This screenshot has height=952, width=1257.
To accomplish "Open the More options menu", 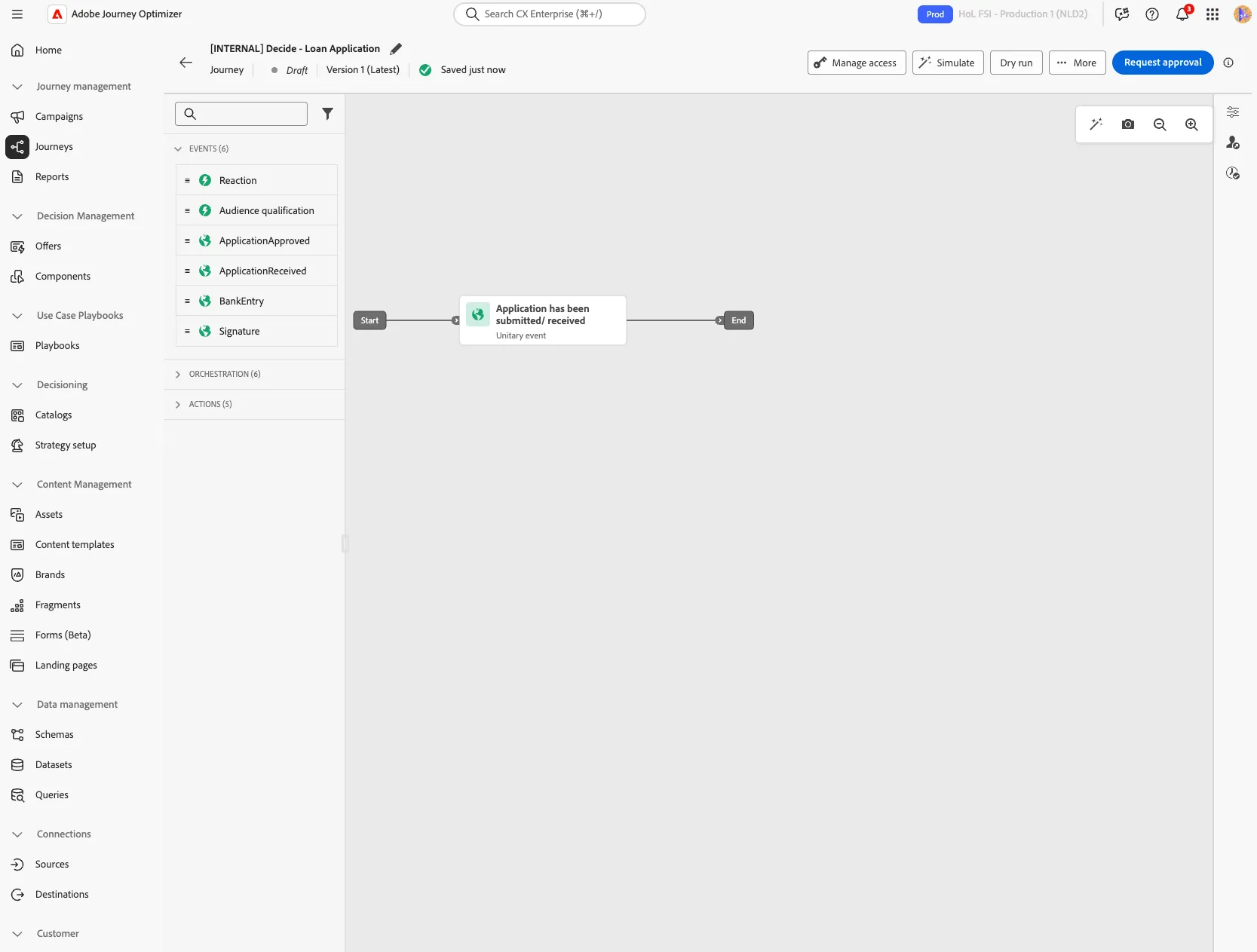I will [1078, 63].
